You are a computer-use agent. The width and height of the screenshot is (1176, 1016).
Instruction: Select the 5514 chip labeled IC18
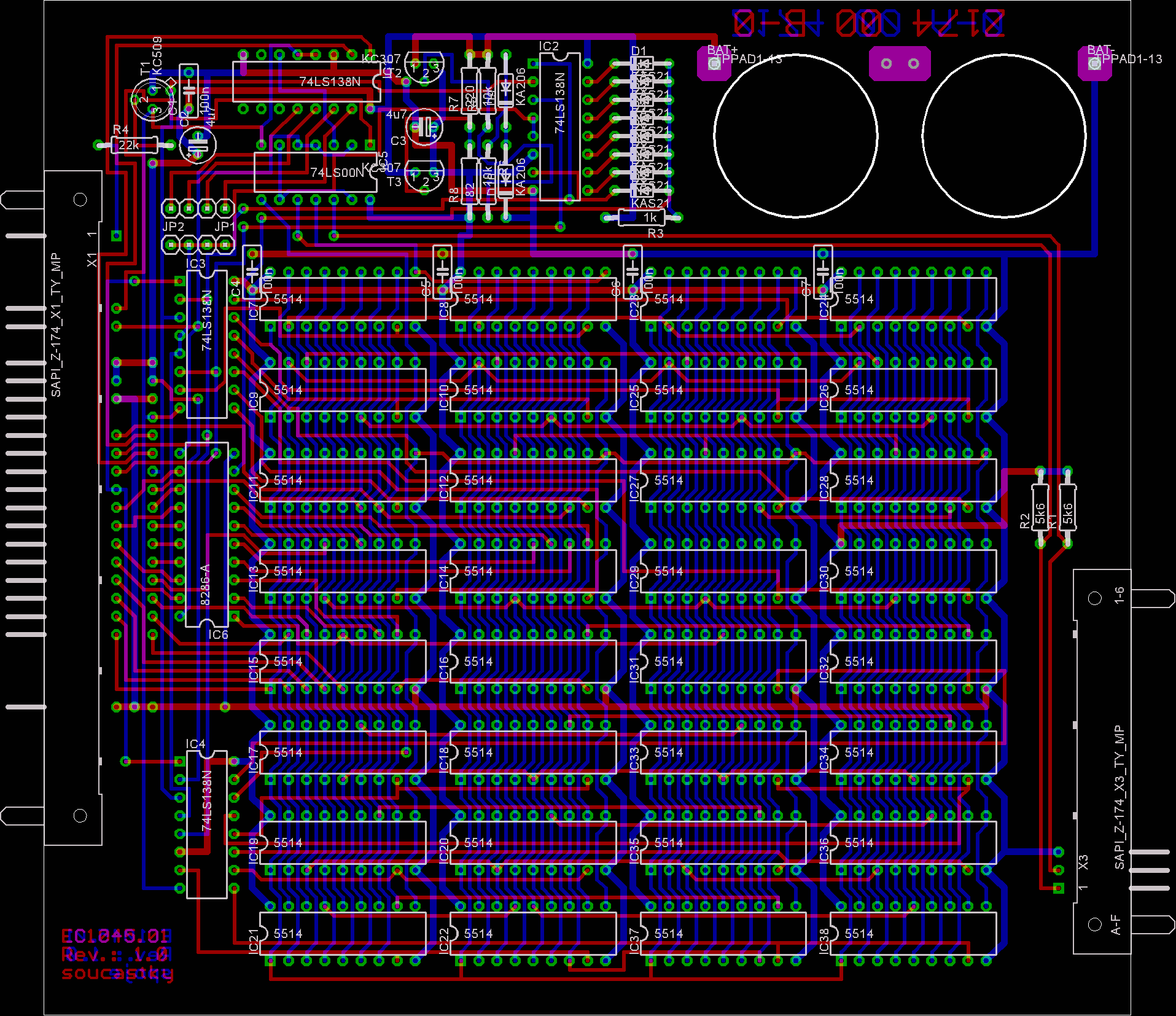click(x=533, y=752)
